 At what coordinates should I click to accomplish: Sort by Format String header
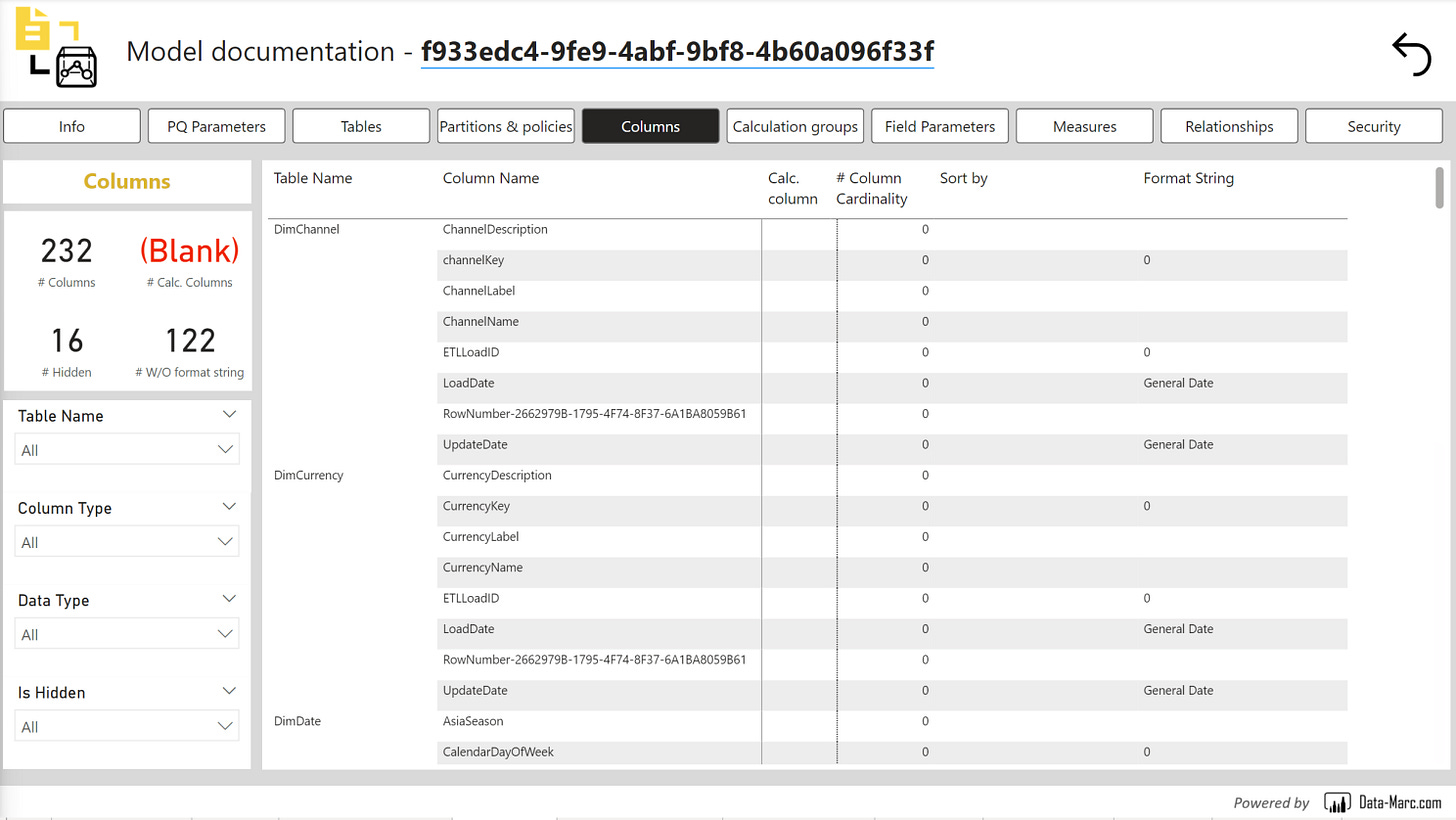1188,178
